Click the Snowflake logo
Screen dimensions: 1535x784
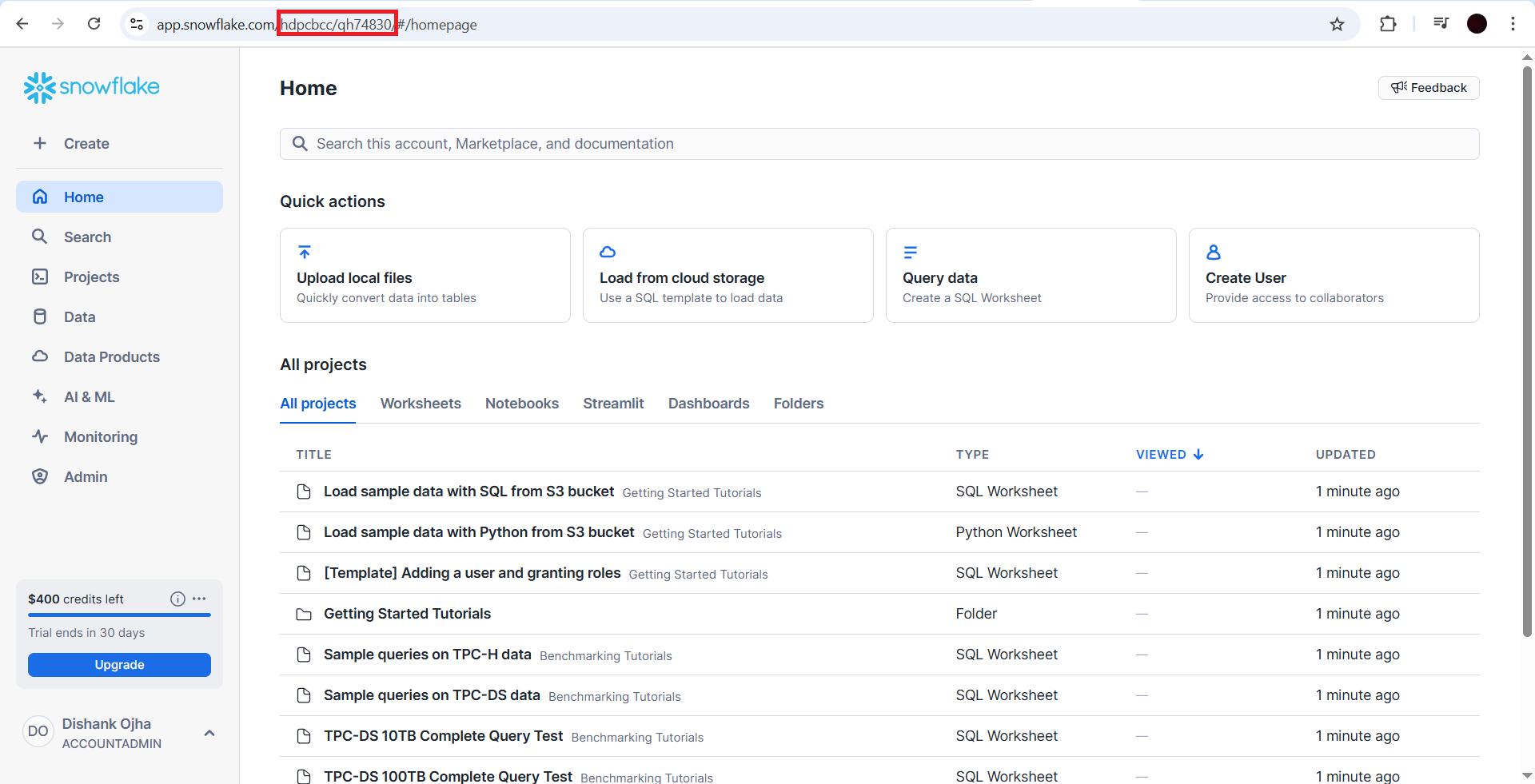coord(91,87)
